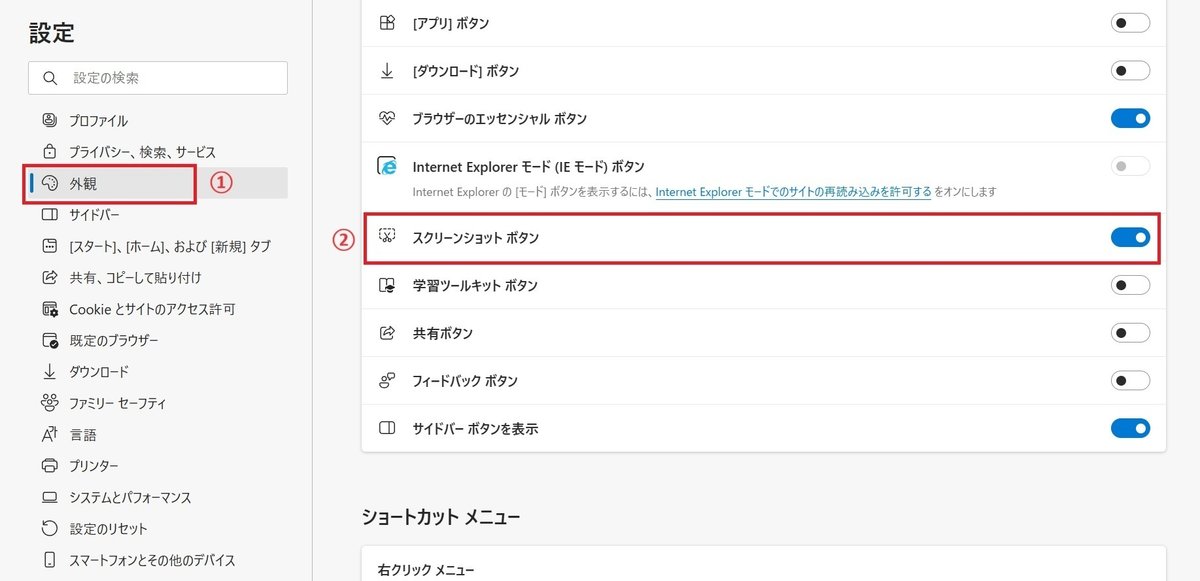Click the Family Safety icon
The width and height of the screenshot is (1200, 581).
point(50,403)
